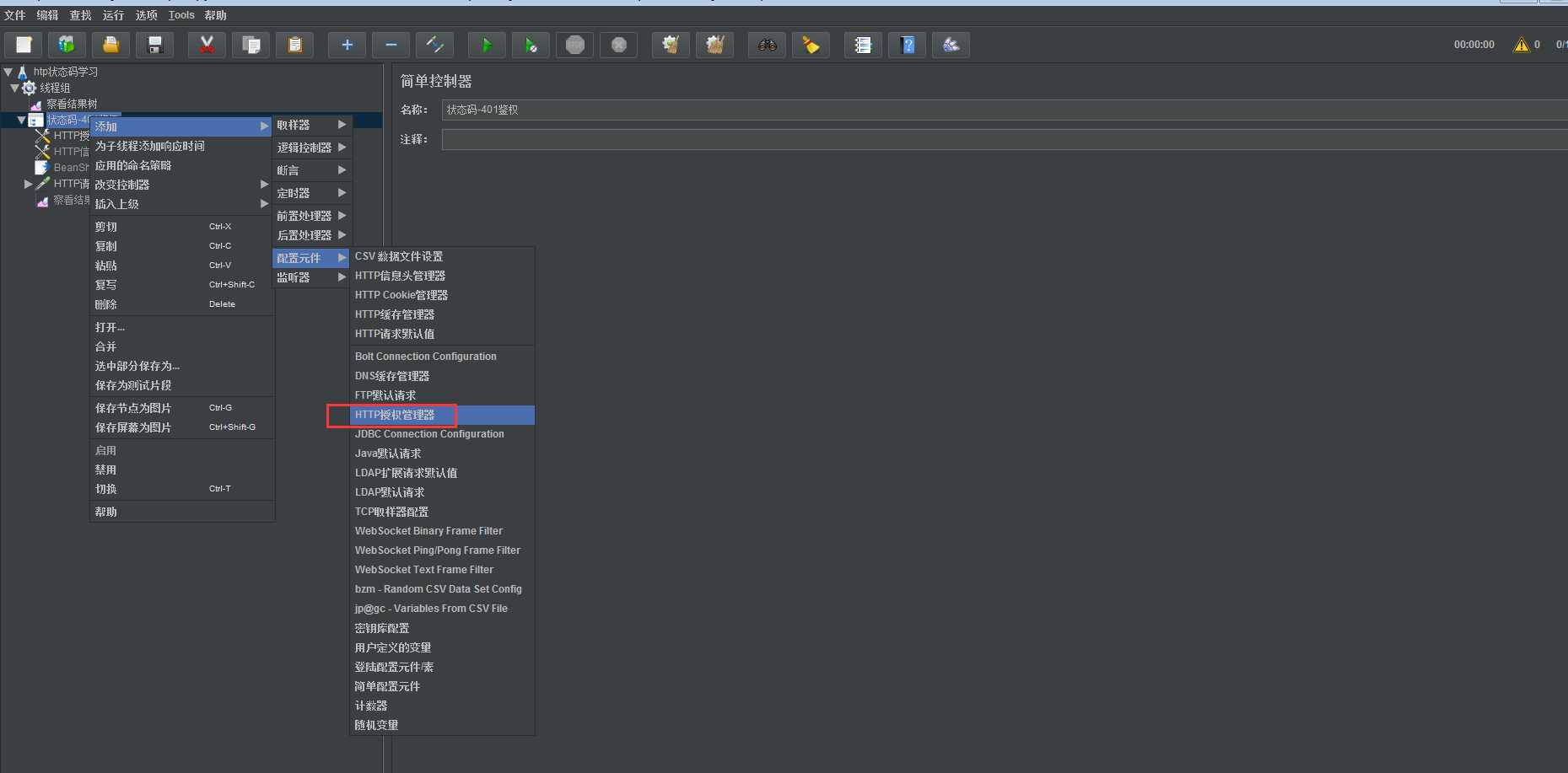Click the New test plan toolbar icon

[24, 45]
